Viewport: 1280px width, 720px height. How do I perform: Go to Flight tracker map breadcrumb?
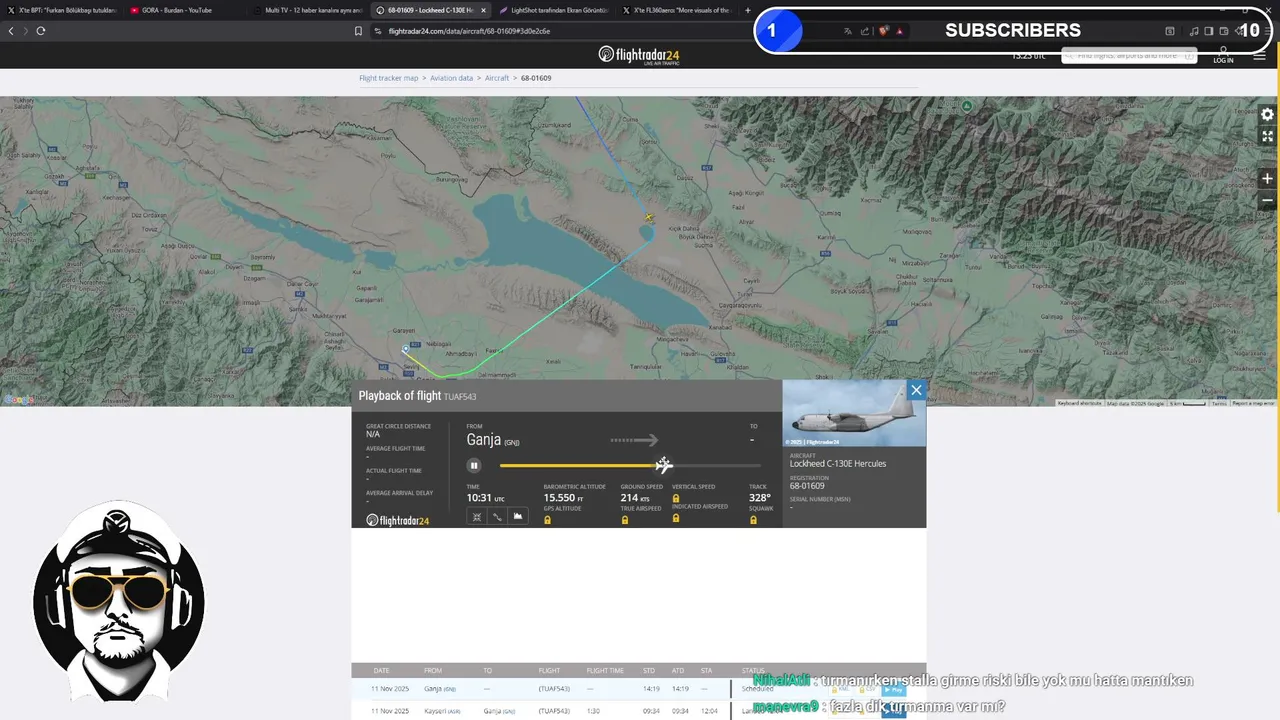pyautogui.click(x=389, y=78)
